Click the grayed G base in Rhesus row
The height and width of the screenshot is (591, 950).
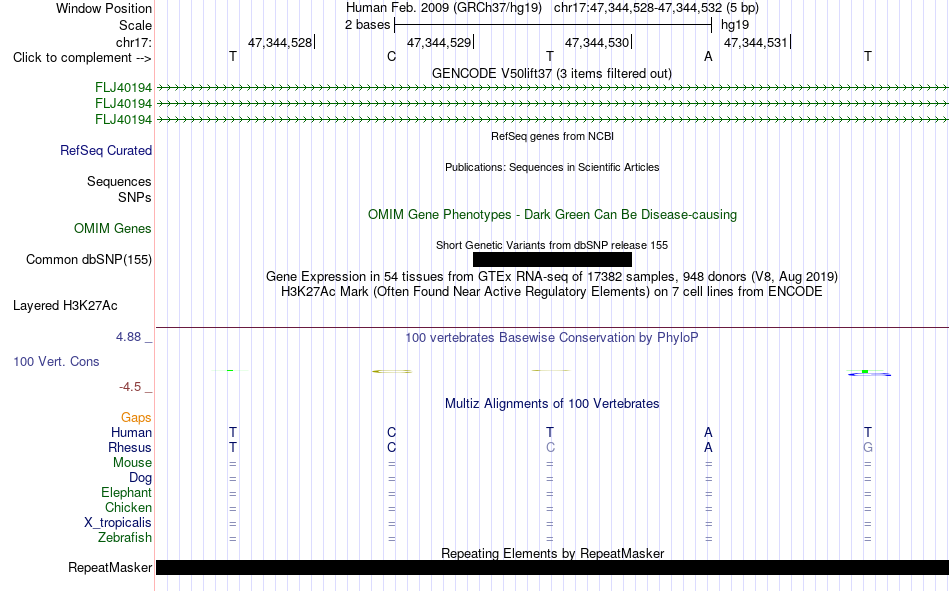click(868, 447)
